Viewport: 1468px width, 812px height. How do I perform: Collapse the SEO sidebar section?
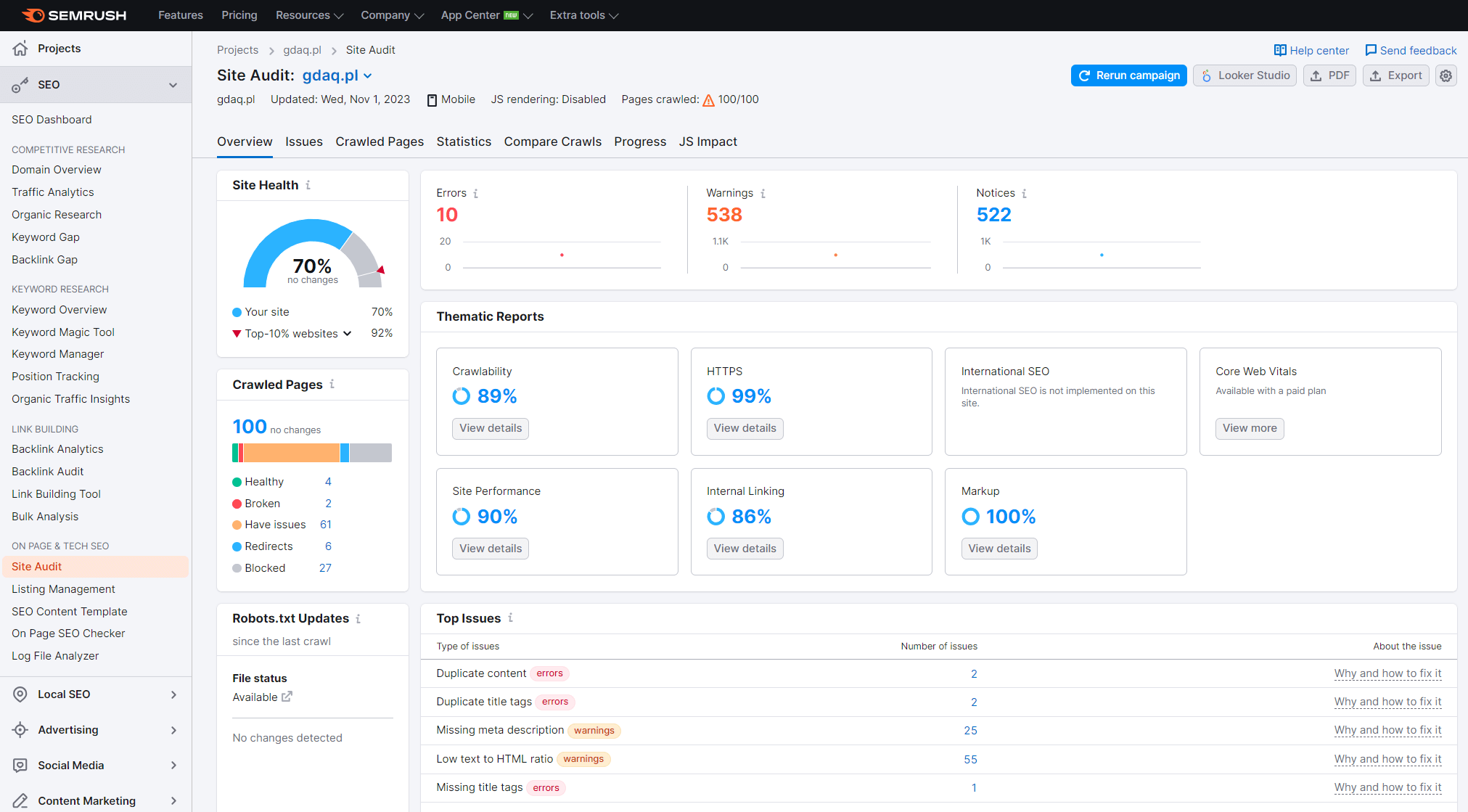[x=173, y=85]
